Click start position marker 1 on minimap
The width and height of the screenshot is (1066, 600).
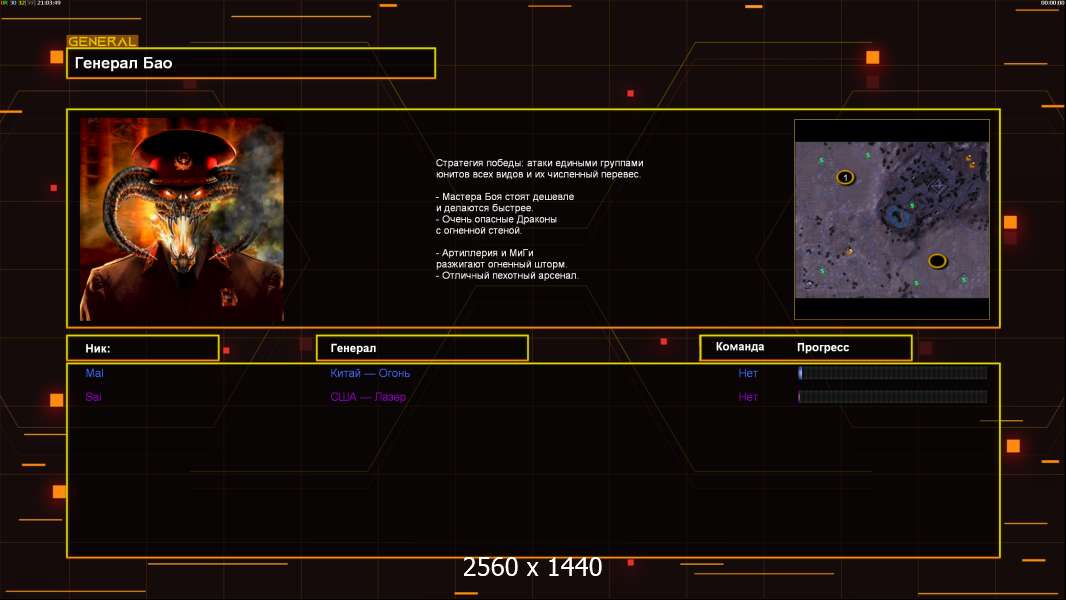click(845, 177)
